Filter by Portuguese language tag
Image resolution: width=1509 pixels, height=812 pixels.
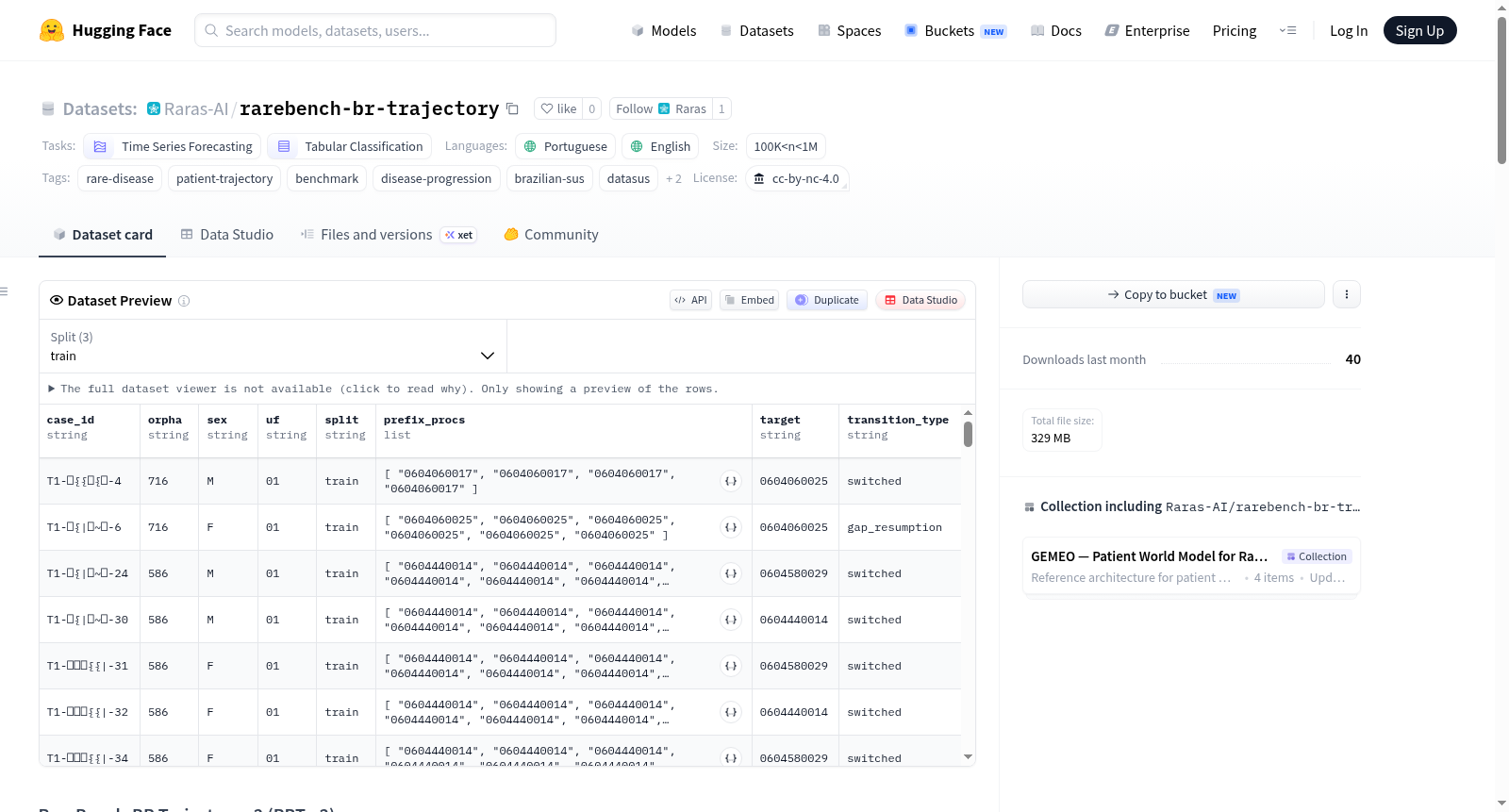(566, 146)
